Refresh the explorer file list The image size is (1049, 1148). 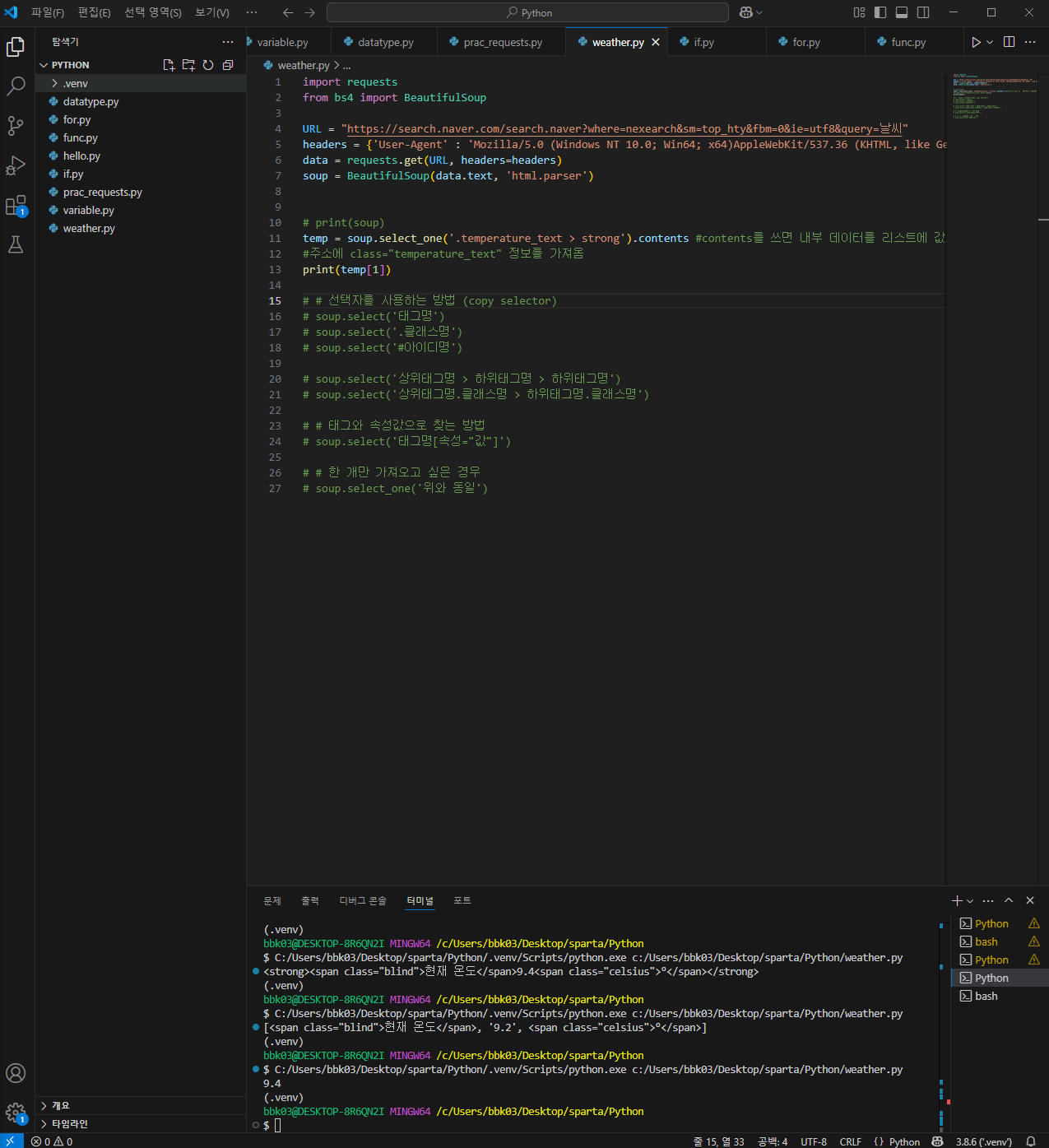pos(208,65)
